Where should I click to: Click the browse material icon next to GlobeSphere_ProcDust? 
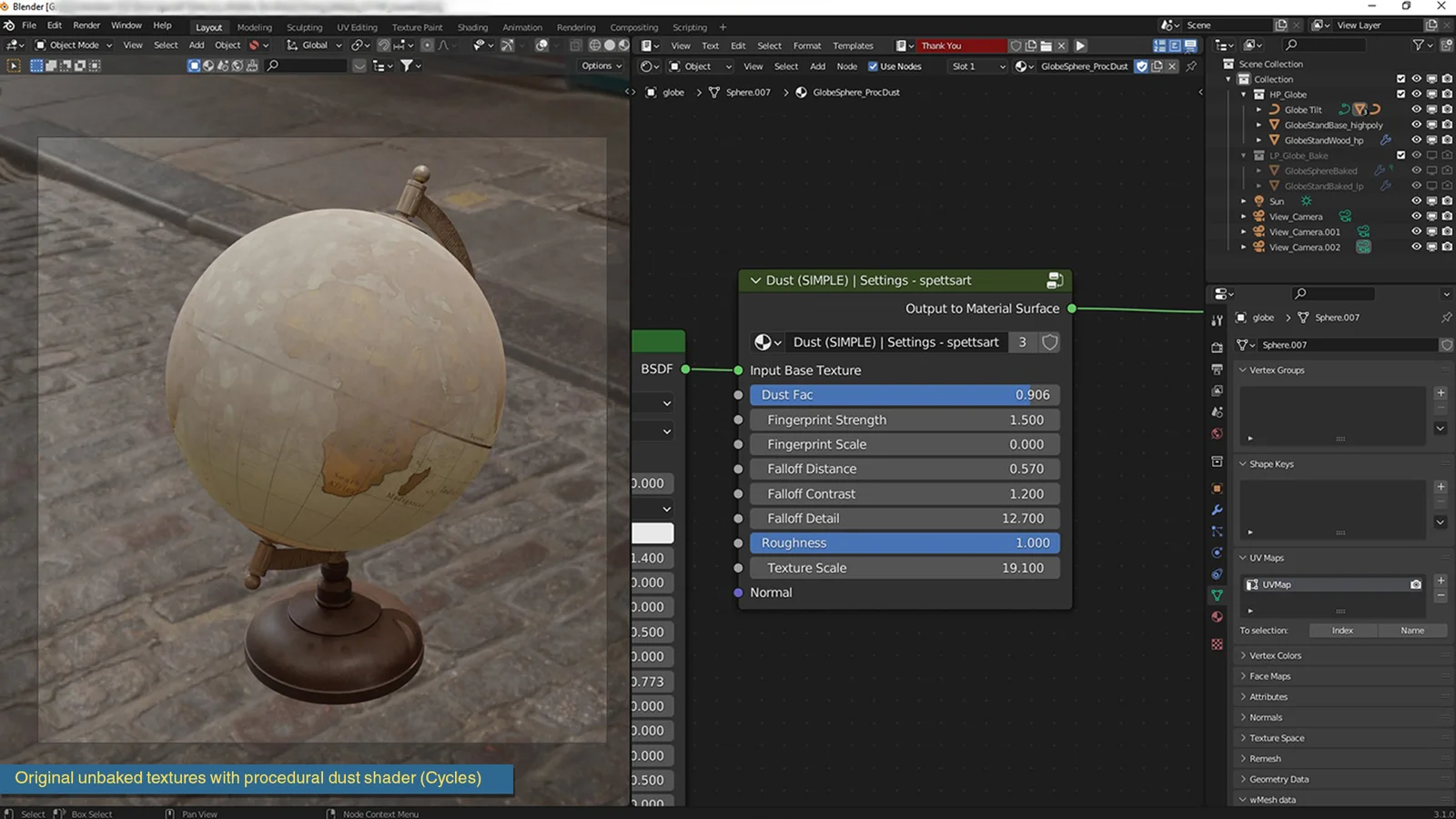(x=1022, y=66)
